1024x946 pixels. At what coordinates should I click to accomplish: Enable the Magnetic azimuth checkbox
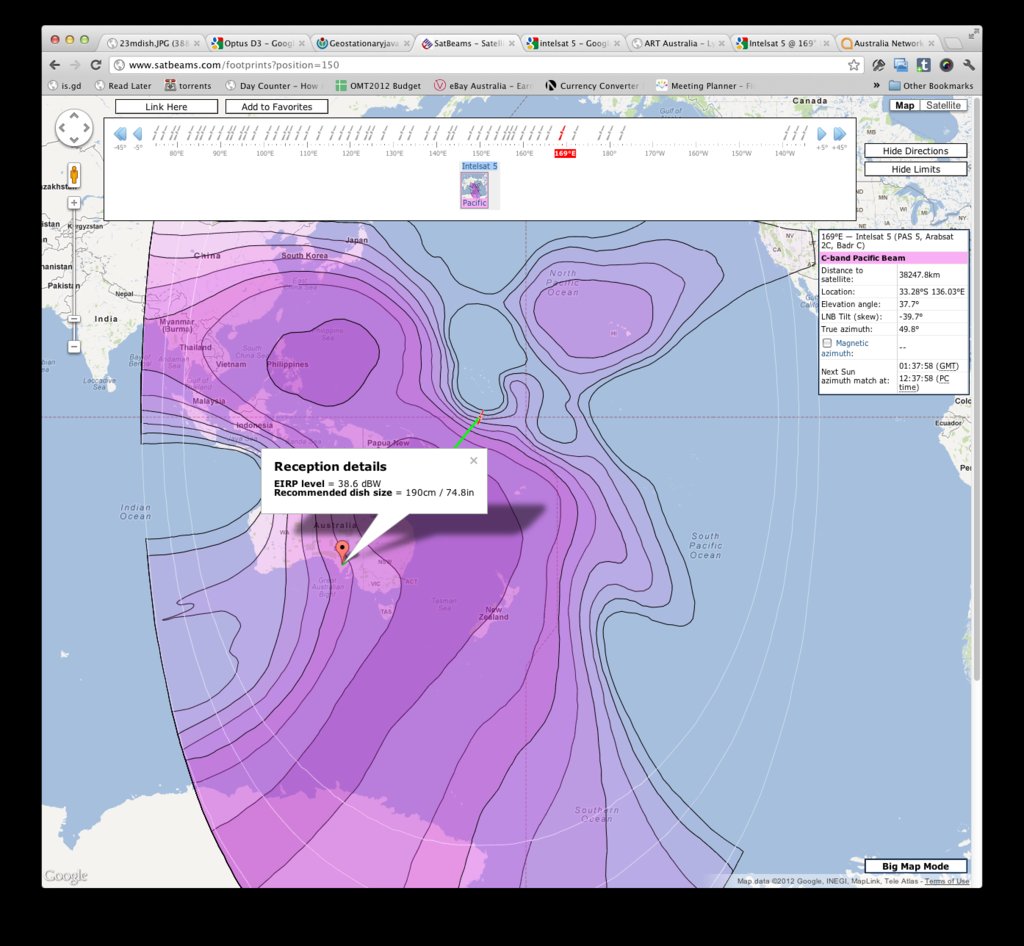[827, 343]
